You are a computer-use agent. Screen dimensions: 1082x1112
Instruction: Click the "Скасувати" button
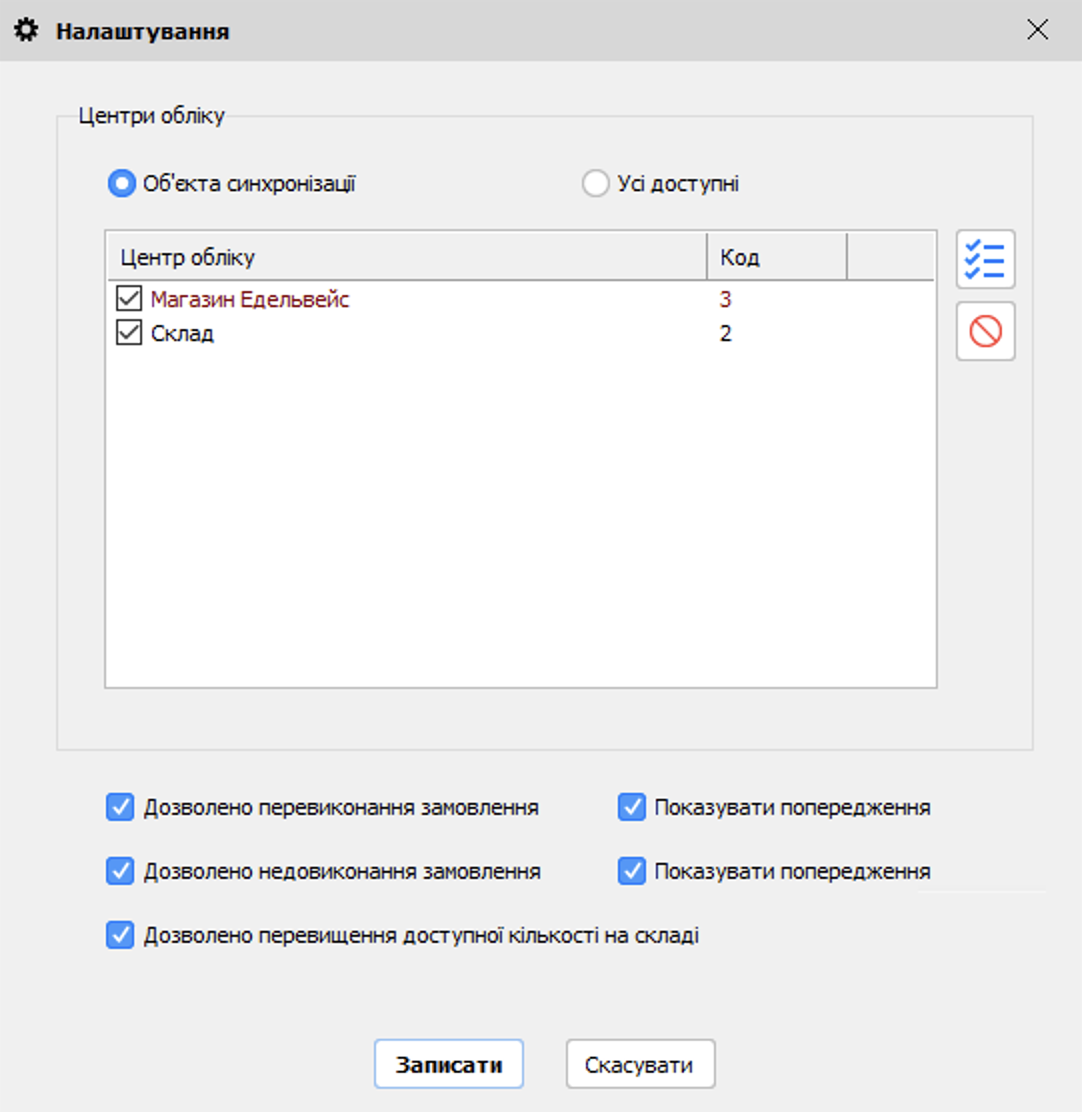point(640,1065)
